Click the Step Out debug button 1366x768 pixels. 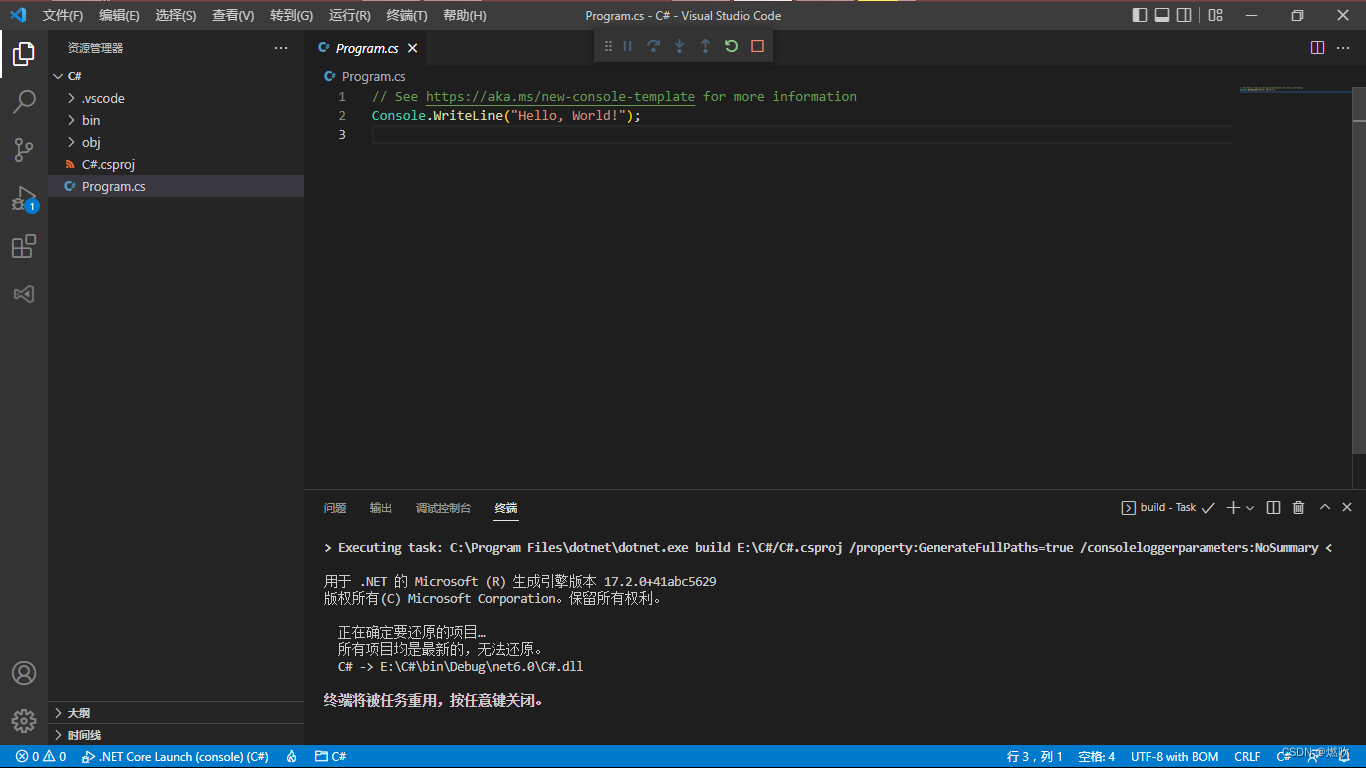coord(705,46)
